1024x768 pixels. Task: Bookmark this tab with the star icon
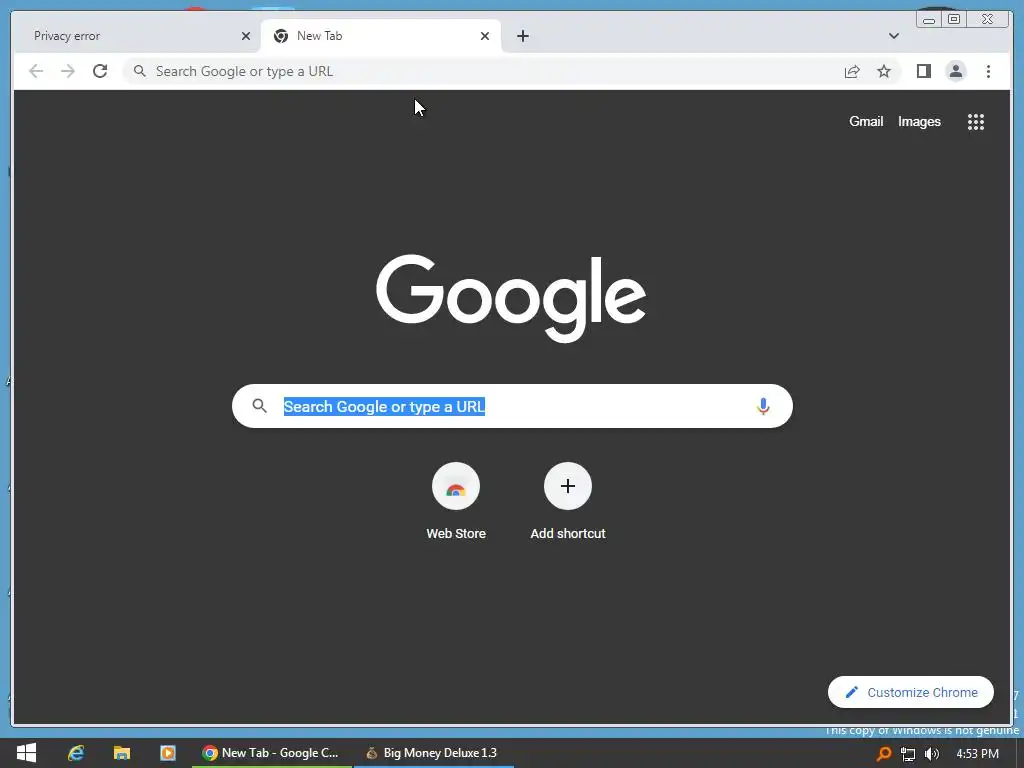(884, 71)
